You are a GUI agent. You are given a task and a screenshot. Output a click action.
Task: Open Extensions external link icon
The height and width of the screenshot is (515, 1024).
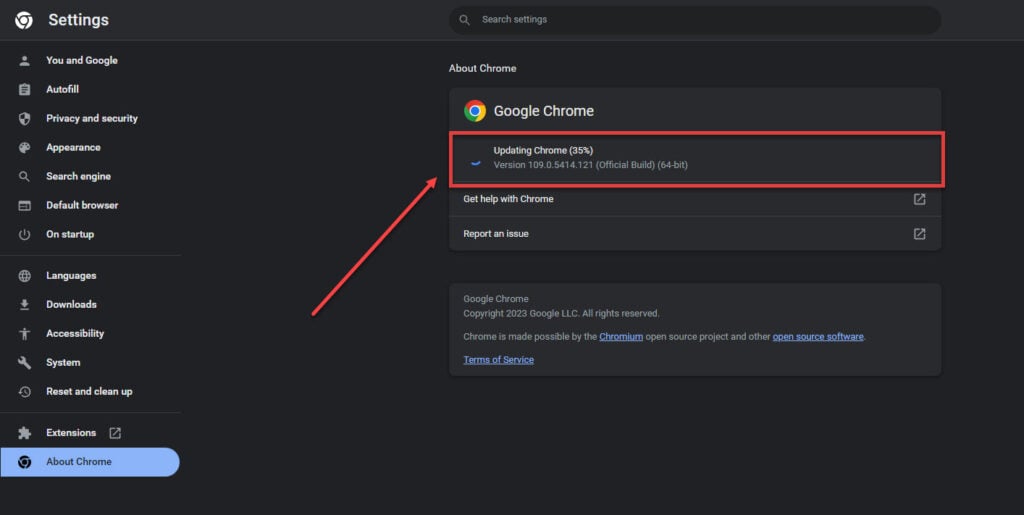[x=115, y=433]
